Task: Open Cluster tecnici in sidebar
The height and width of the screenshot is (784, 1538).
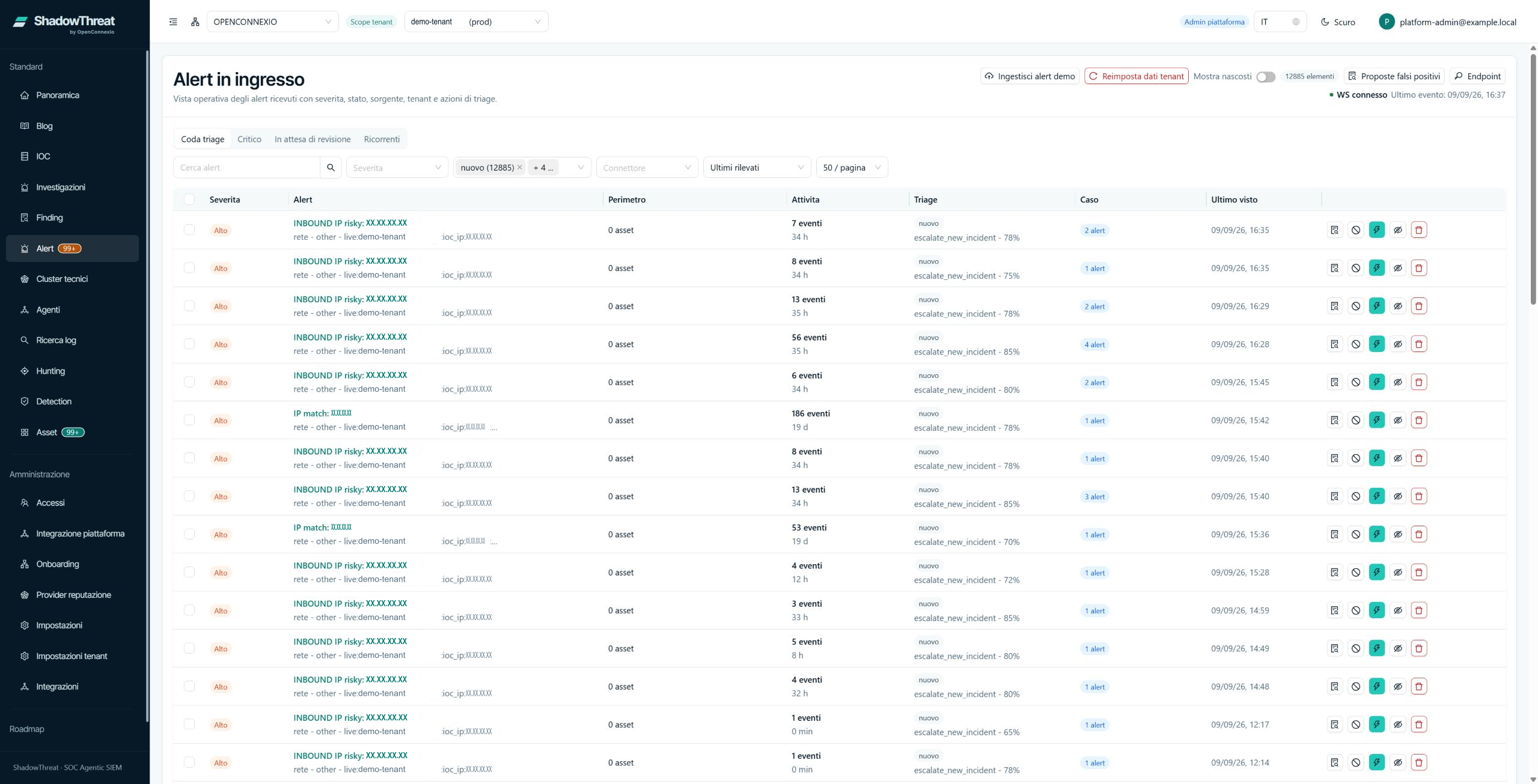Action: [x=72, y=279]
